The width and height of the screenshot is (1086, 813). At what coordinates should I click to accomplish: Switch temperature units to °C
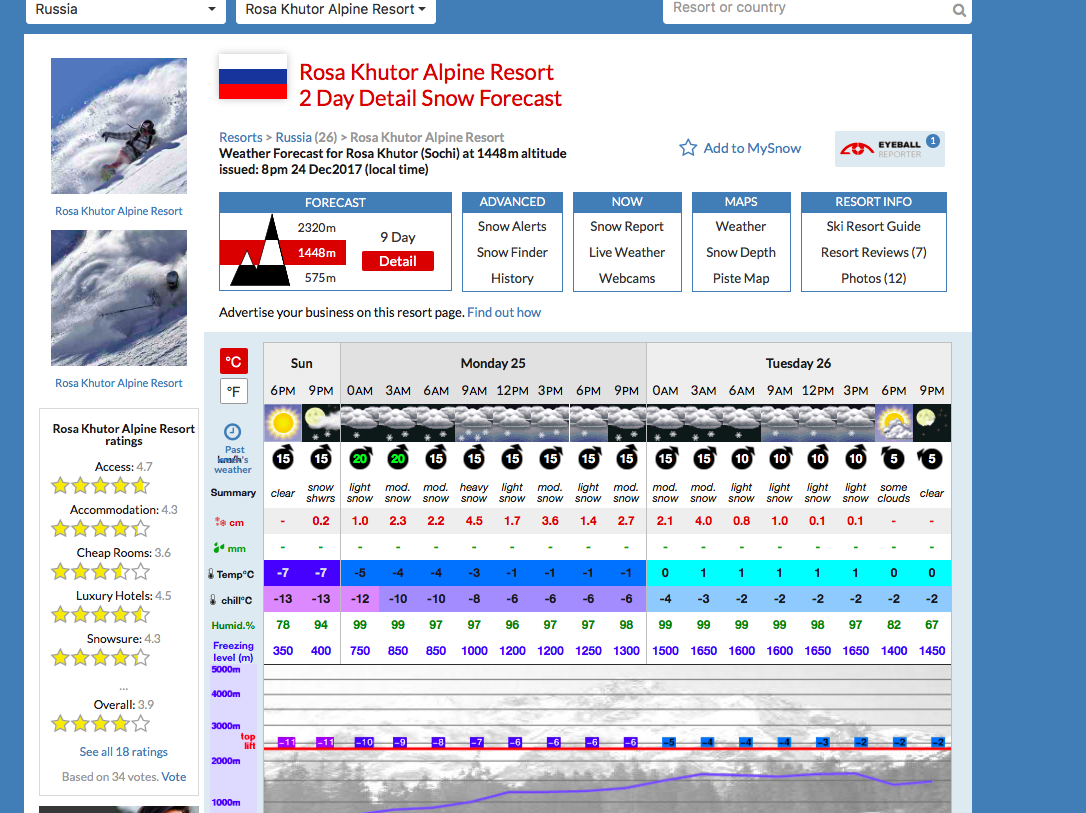tap(233, 361)
